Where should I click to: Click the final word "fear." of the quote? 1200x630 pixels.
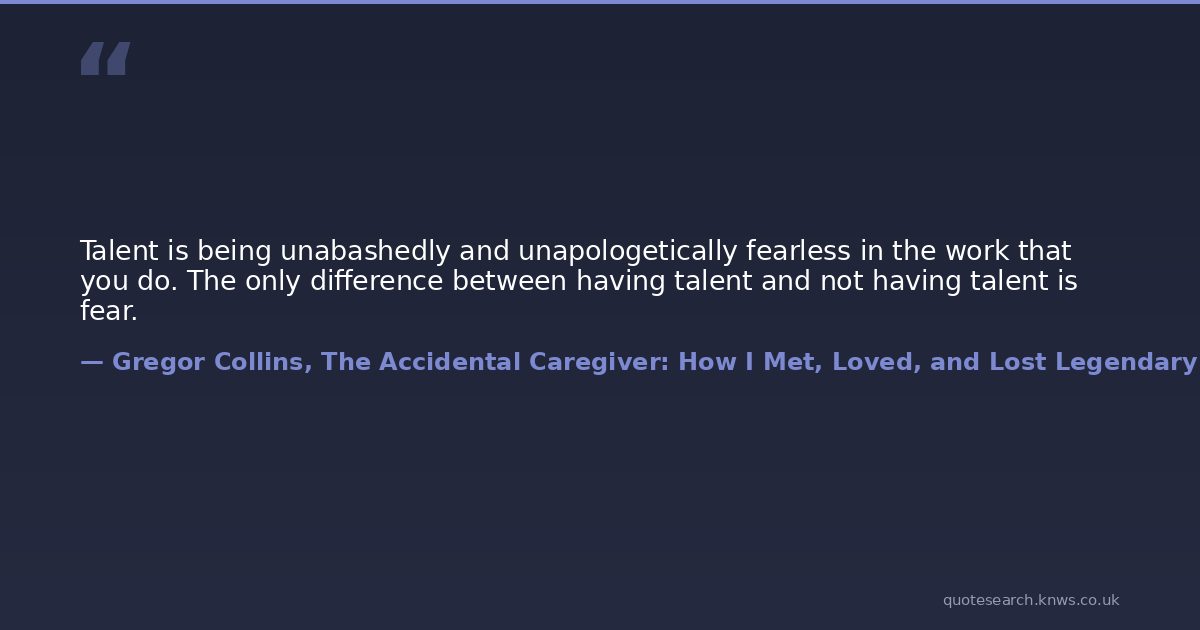(x=108, y=311)
